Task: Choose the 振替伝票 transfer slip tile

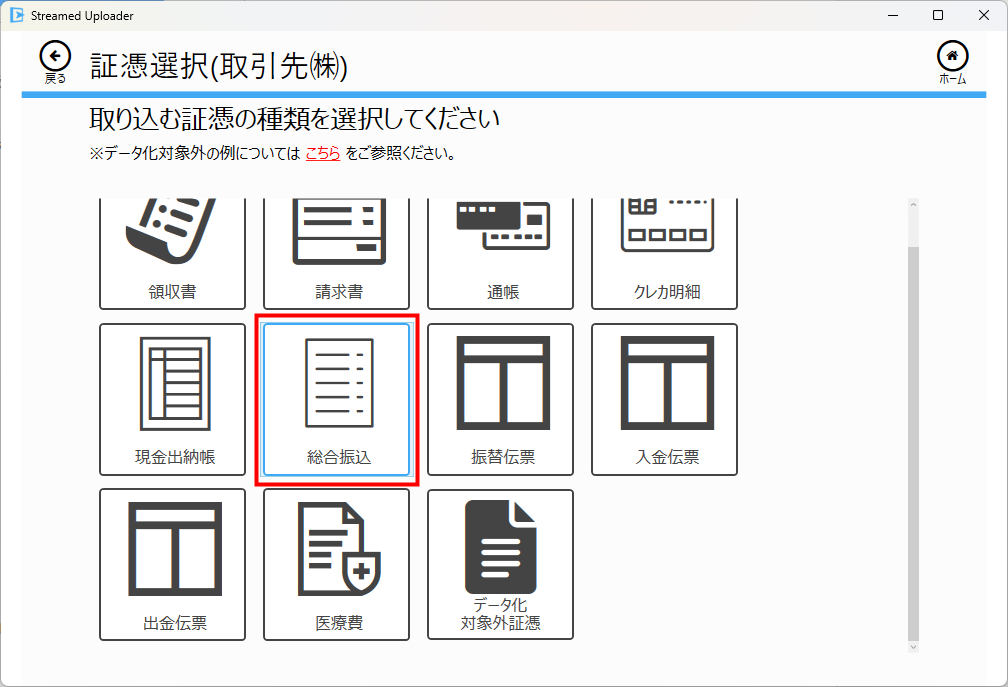Action: [x=500, y=399]
